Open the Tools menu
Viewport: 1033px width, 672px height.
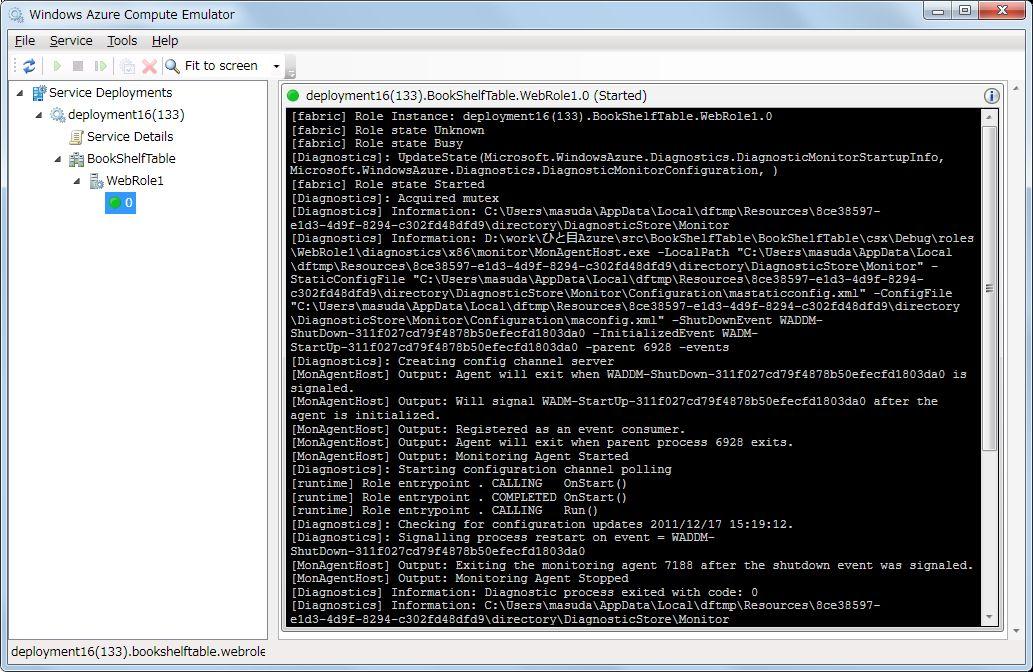(122, 41)
